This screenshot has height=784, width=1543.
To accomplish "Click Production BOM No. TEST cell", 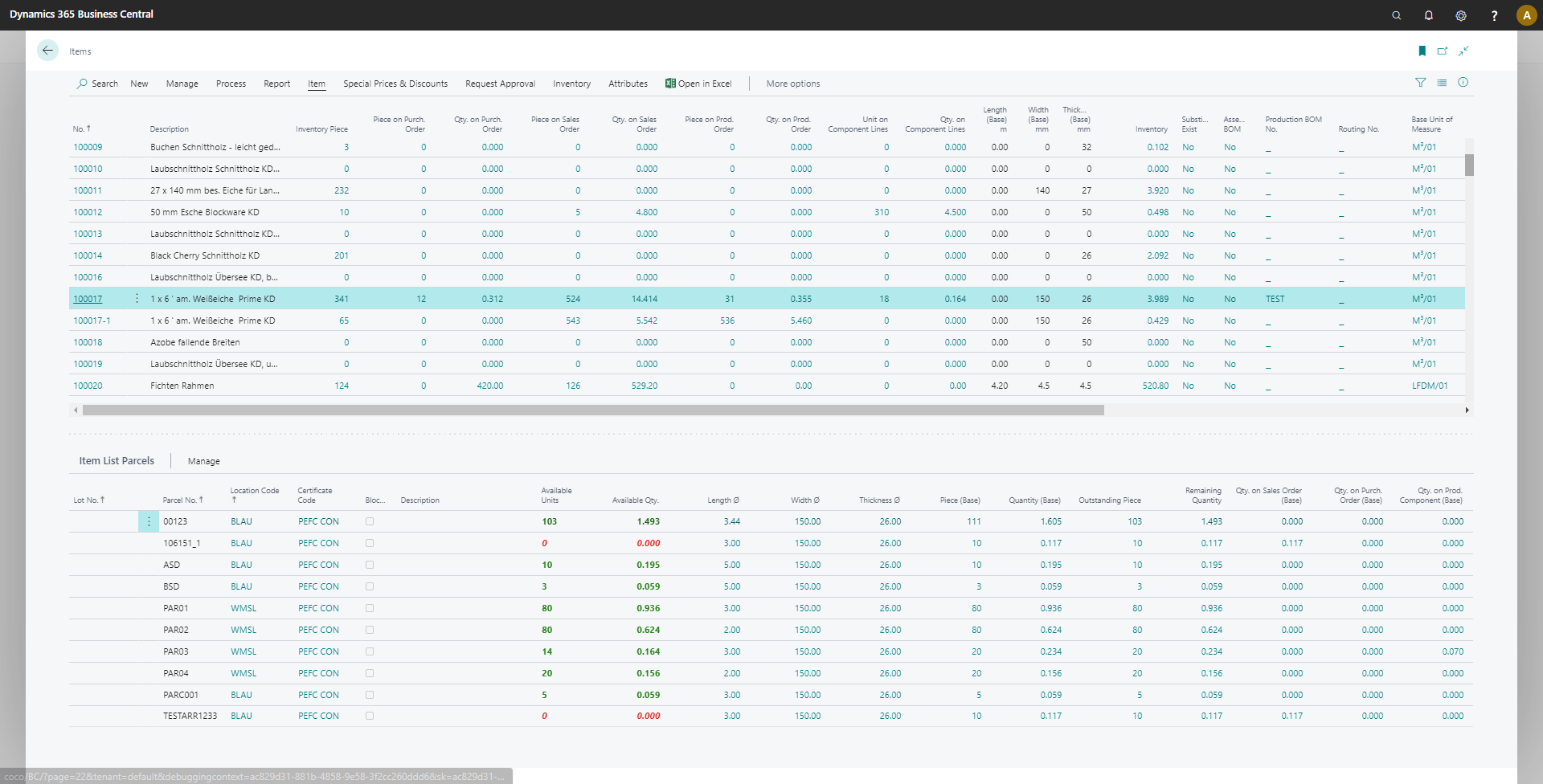I will 1275,299.
